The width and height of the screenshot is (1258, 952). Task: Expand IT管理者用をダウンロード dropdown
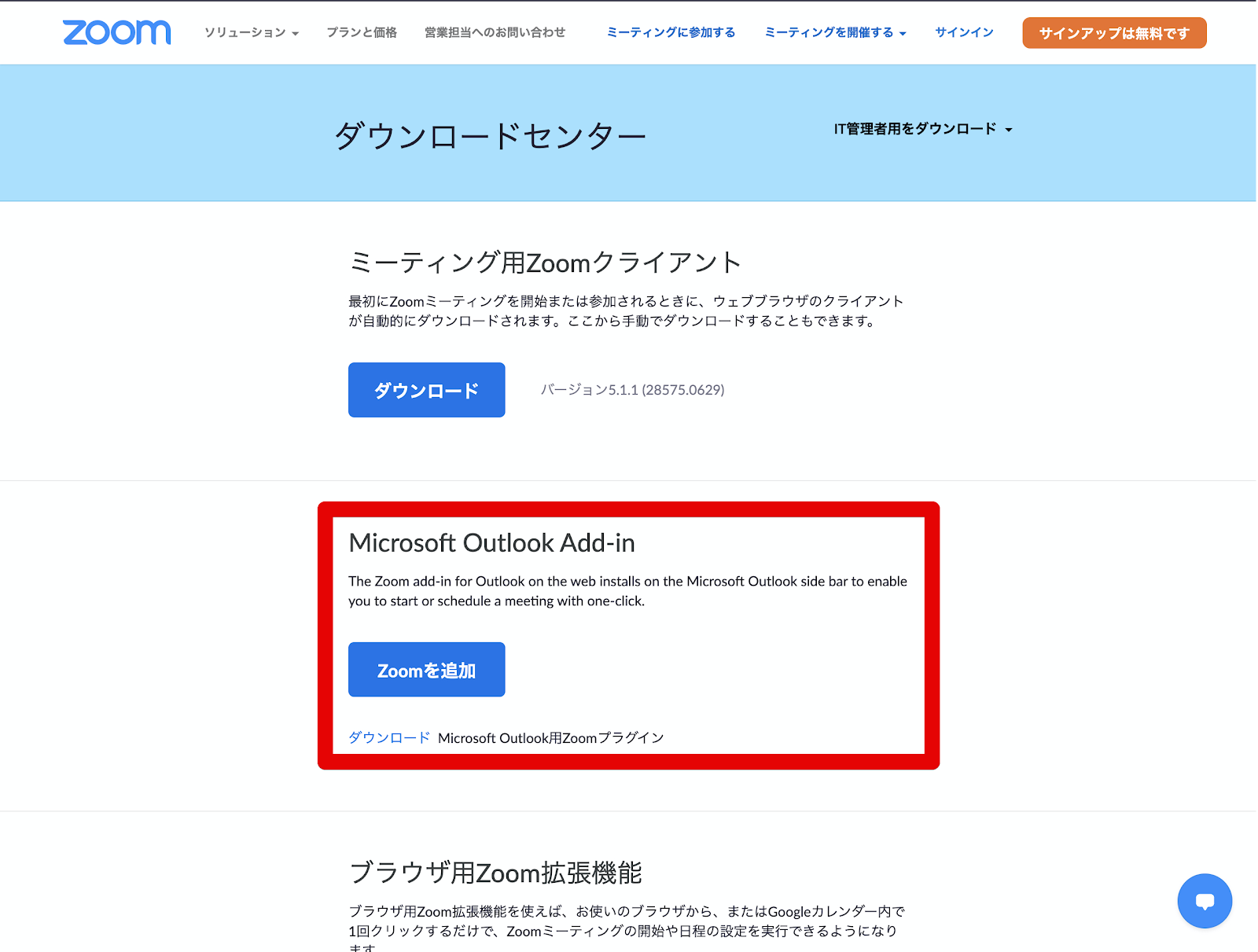coord(923,129)
